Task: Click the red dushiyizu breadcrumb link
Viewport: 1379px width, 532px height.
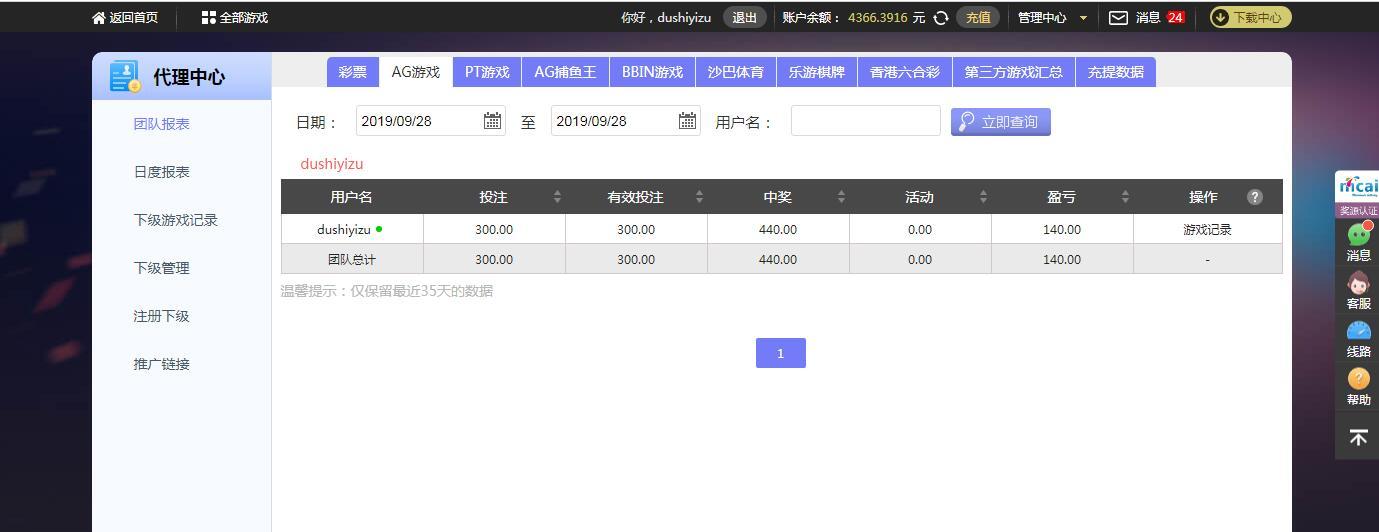Action: tap(332, 164)
